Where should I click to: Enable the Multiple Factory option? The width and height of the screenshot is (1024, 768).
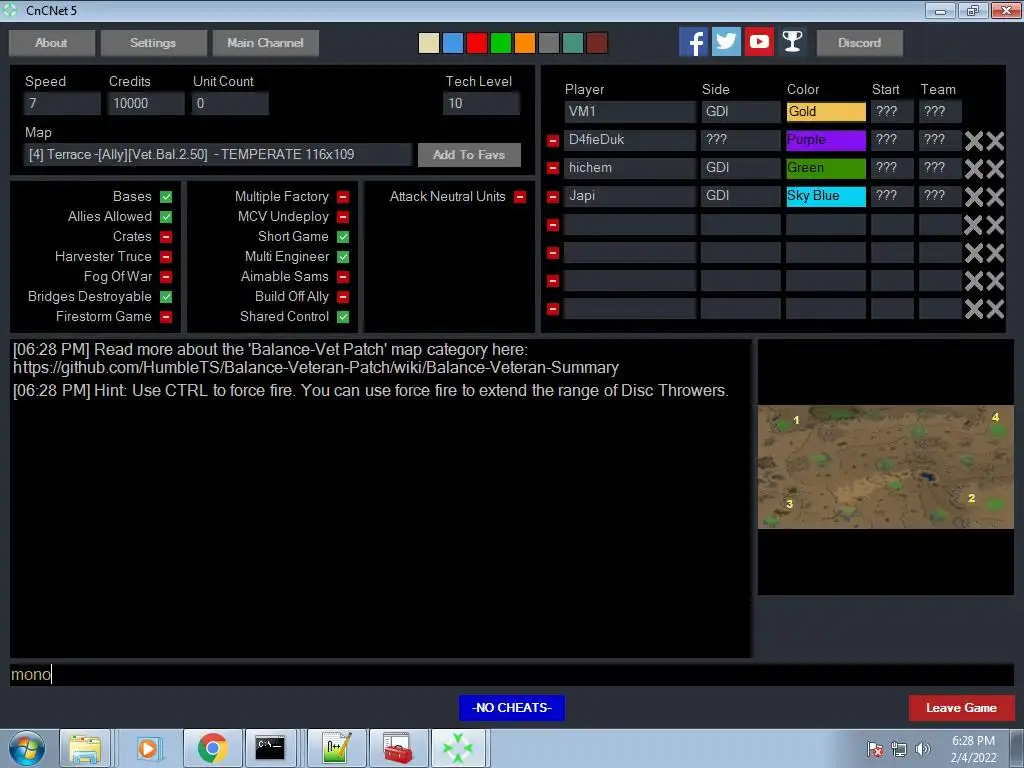(x=343, y=197)
